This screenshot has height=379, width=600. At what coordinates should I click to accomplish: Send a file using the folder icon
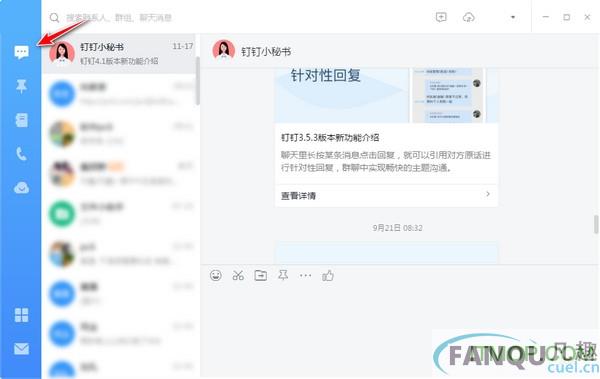point(261,275)
